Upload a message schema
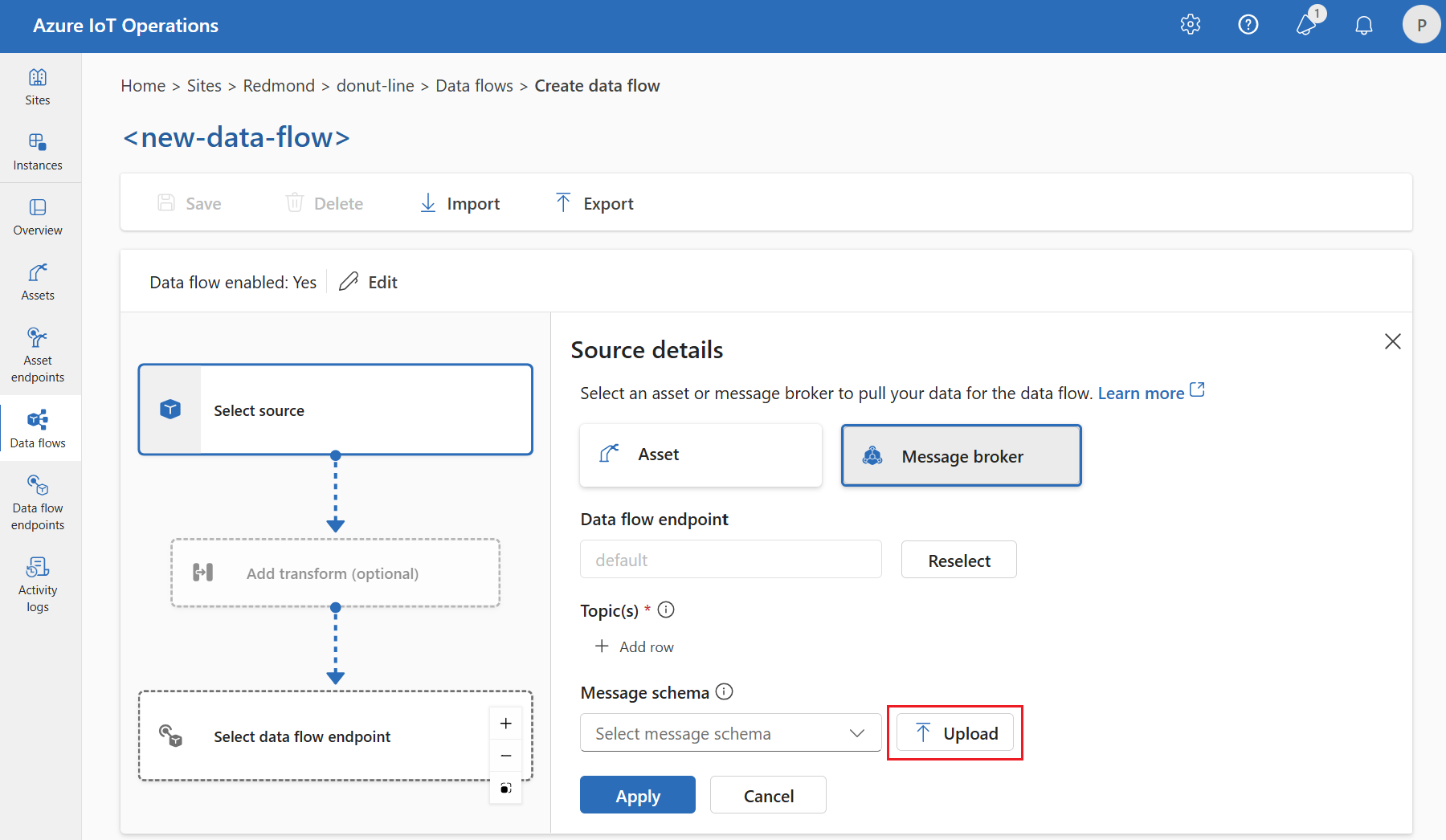Image resolution: width=1446 pixels, height=840 pixels. 955,732
